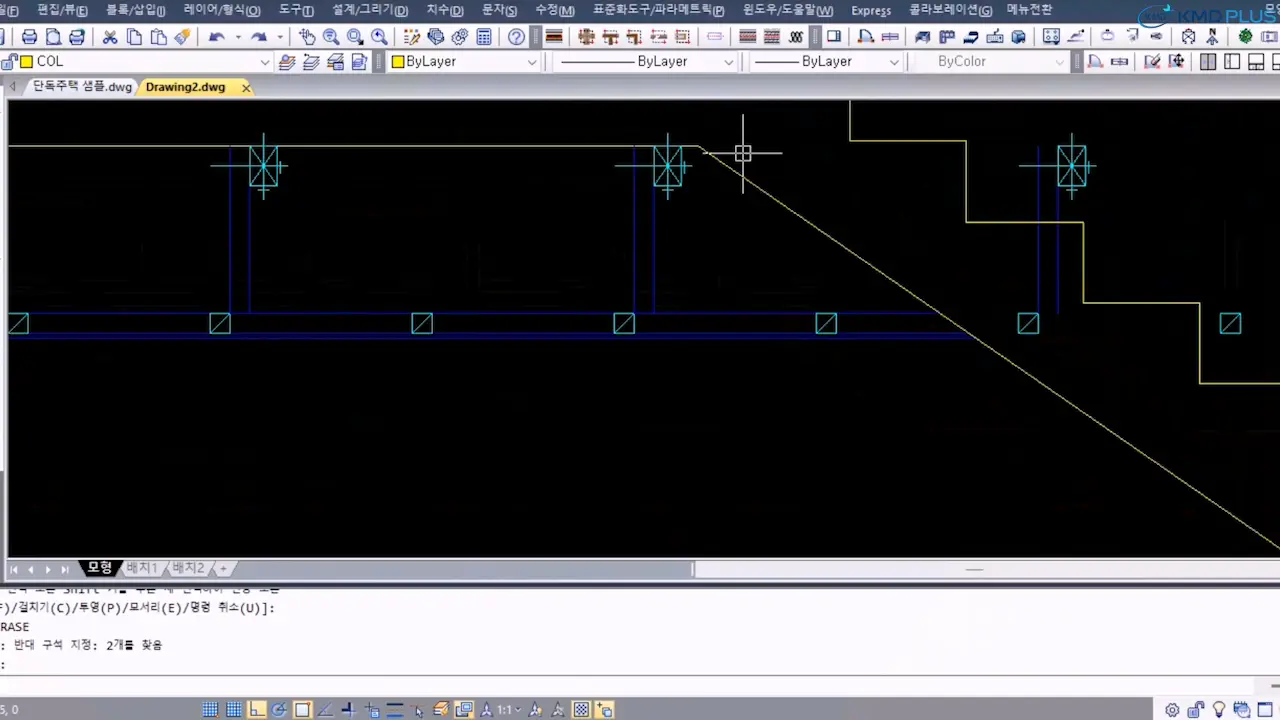Viewport: 1280px width, 720px height.
Task: Toggle Ortho mode in status bar
Action: point(257,710)
